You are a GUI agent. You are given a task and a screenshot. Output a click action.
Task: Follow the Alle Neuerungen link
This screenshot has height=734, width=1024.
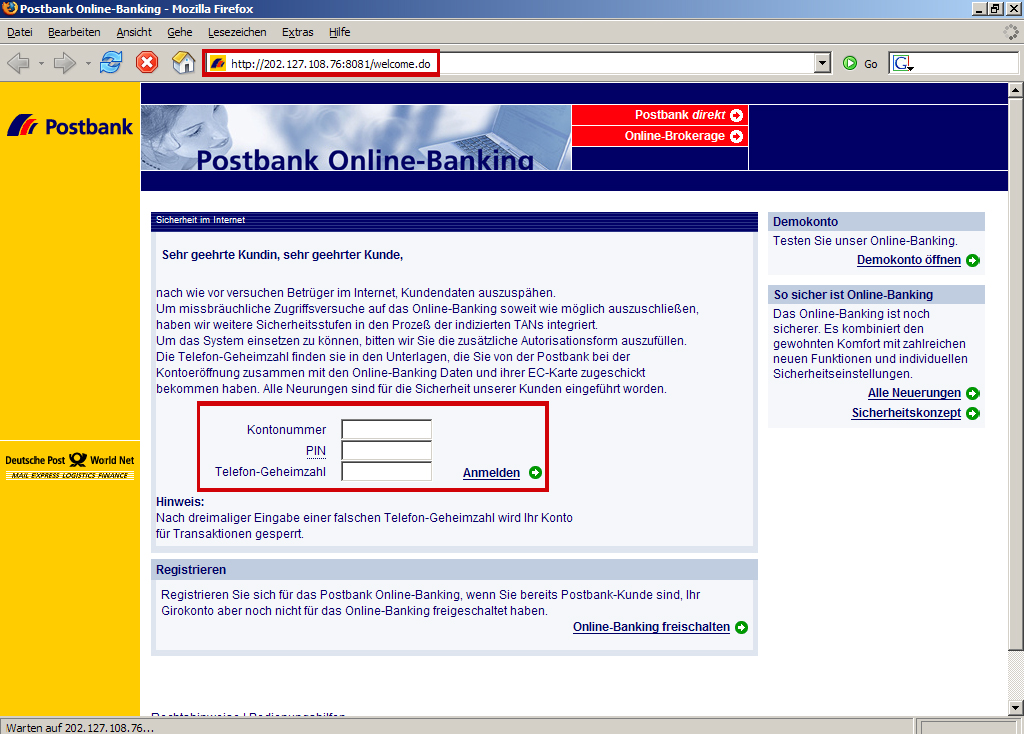[914, 393]
